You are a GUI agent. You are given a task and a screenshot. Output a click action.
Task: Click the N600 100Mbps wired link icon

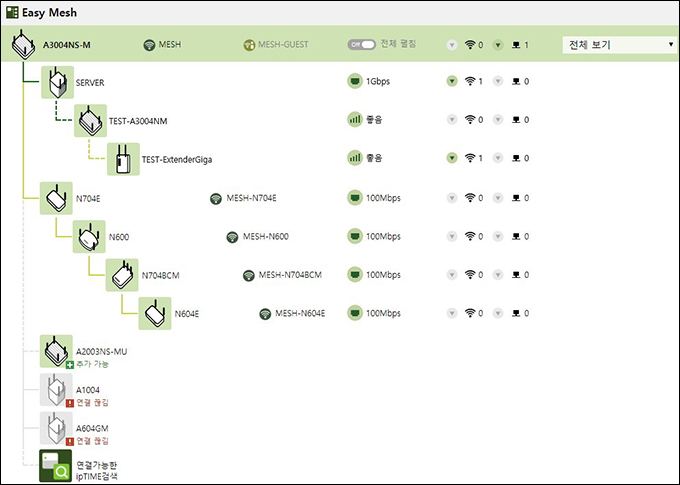(355, 236)
